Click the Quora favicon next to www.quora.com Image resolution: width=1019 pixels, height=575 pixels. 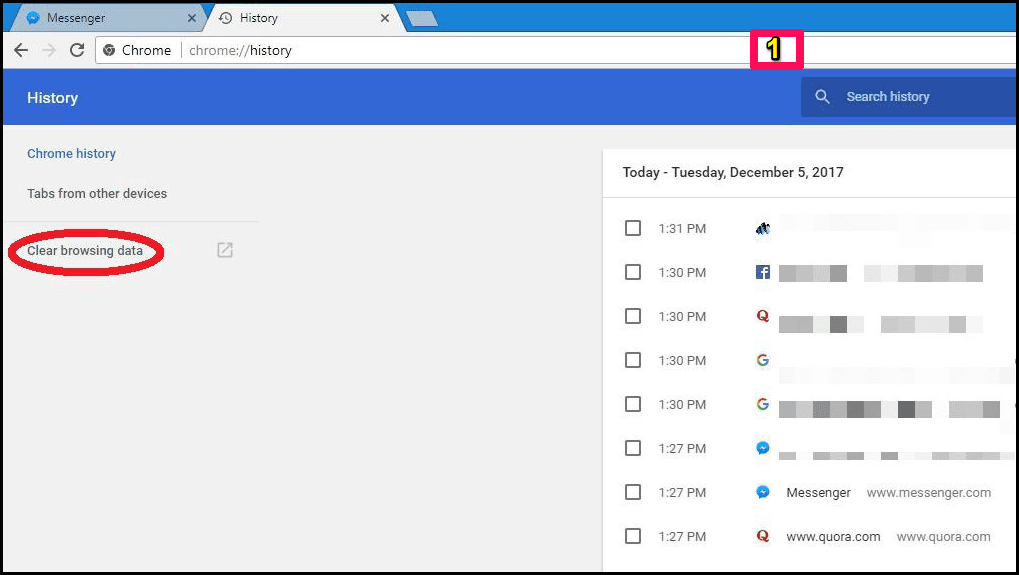[x=762, y=536]
